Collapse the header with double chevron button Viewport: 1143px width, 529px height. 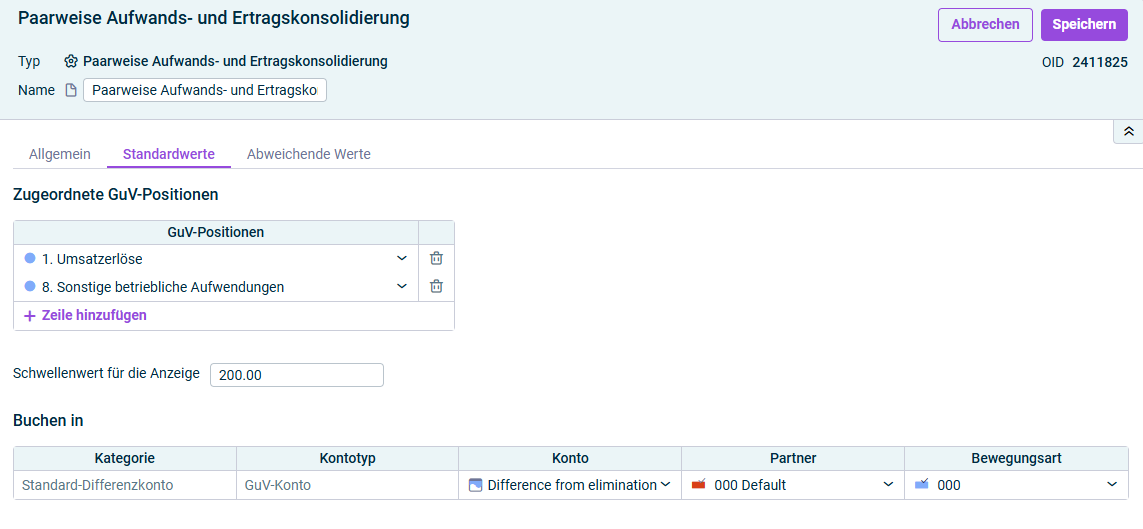[1128, 131]
